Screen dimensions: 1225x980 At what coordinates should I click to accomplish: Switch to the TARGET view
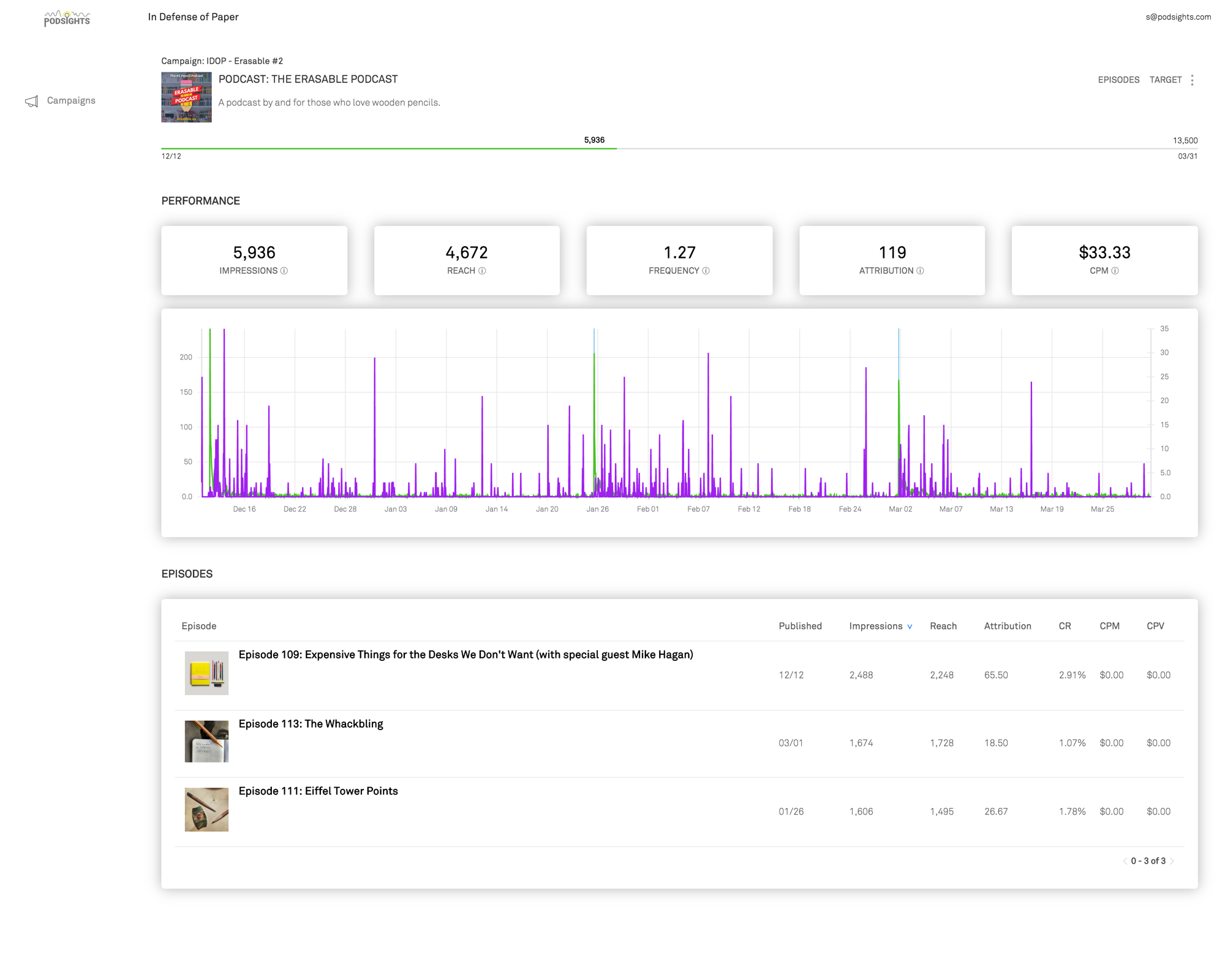pos(1165,80)
